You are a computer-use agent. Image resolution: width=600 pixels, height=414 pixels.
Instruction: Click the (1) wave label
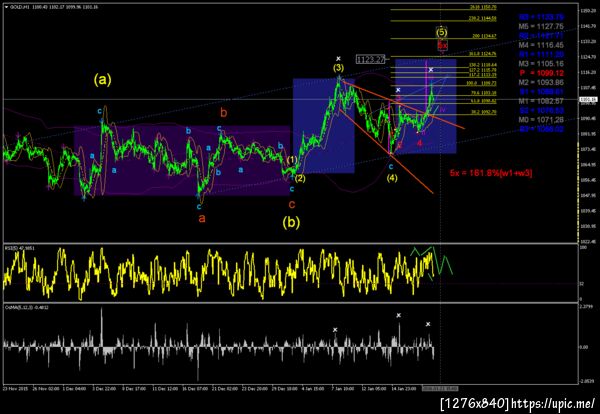click(x=292, y=160)
